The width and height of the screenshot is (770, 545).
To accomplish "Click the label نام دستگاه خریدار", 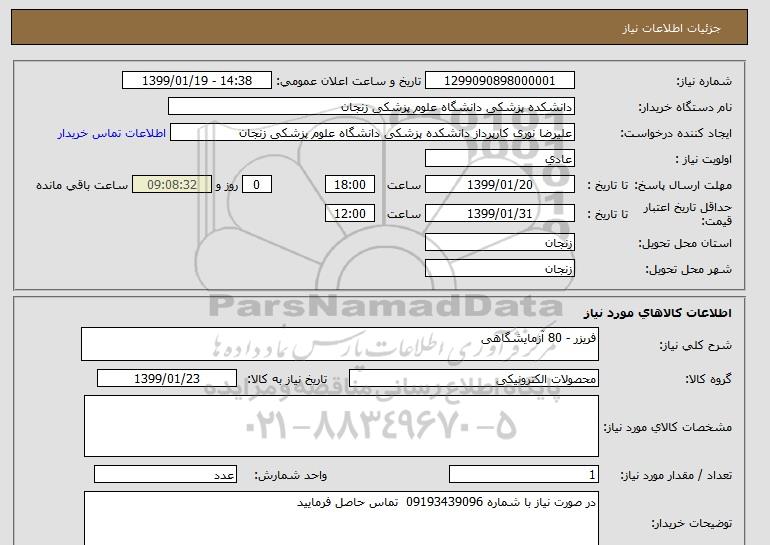I will (685, 107).
